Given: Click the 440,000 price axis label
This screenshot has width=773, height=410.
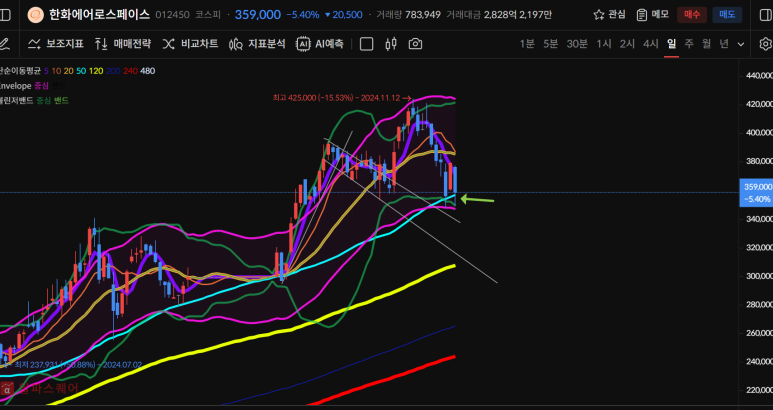Looking at the screenshot, I should 760,76.
